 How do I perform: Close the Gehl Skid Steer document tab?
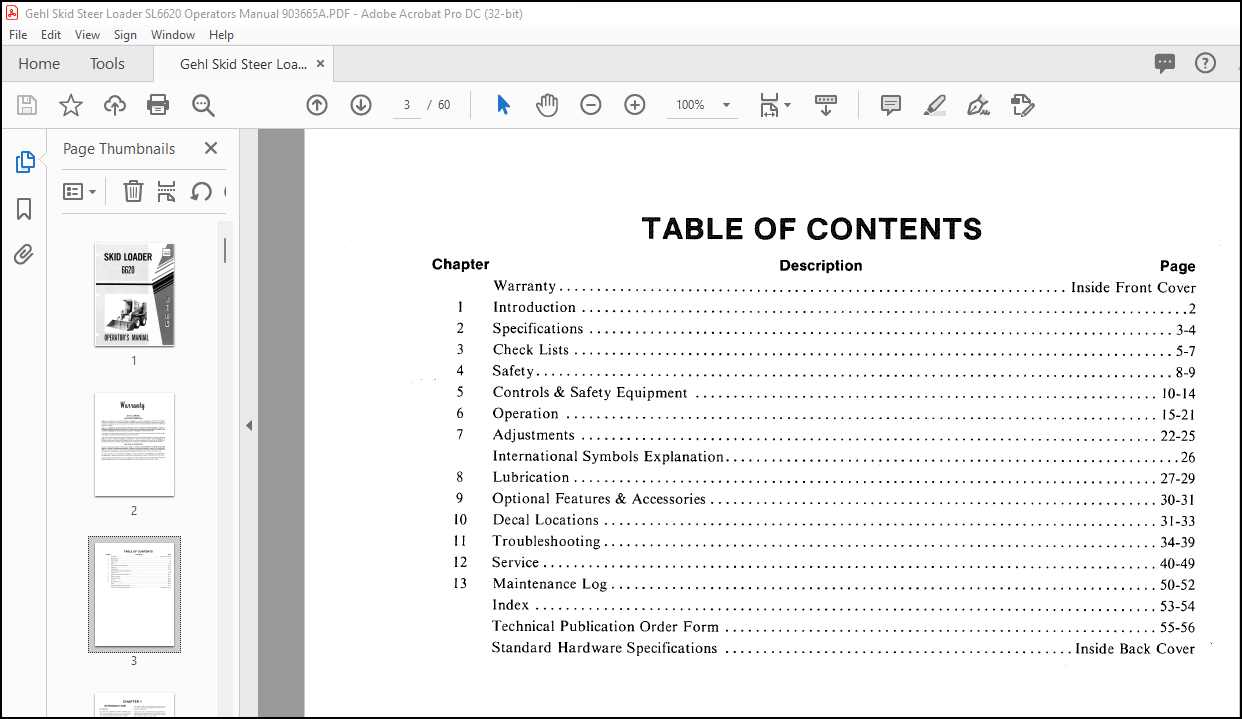point(320,63)
